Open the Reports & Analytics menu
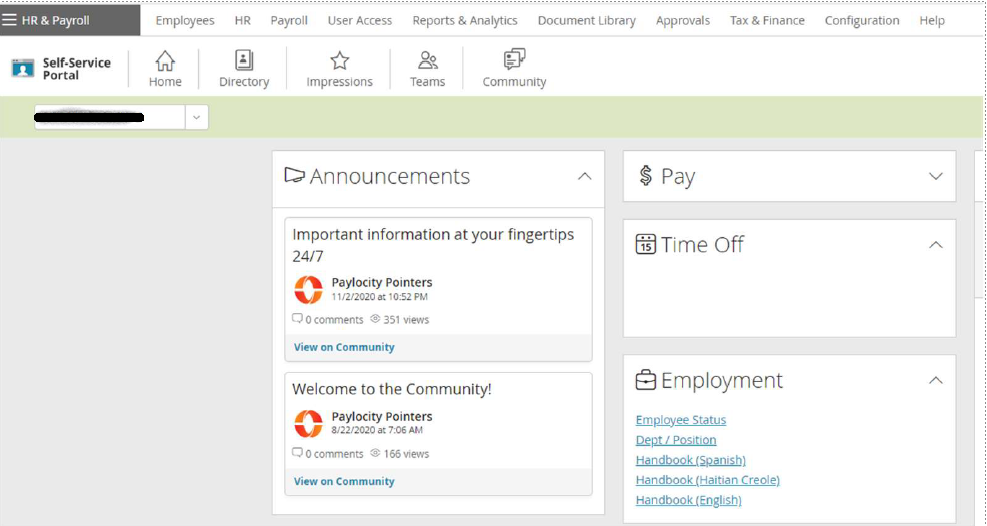This screenshot has width=987, height=526. pos(465,20)
